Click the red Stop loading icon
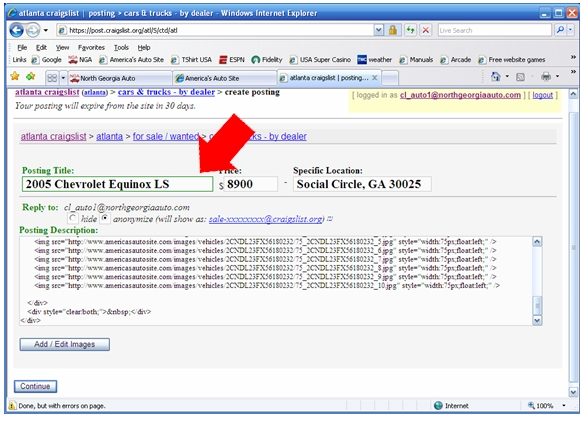The height and width of the screenshot is (421, 587). tap(426, 30)
